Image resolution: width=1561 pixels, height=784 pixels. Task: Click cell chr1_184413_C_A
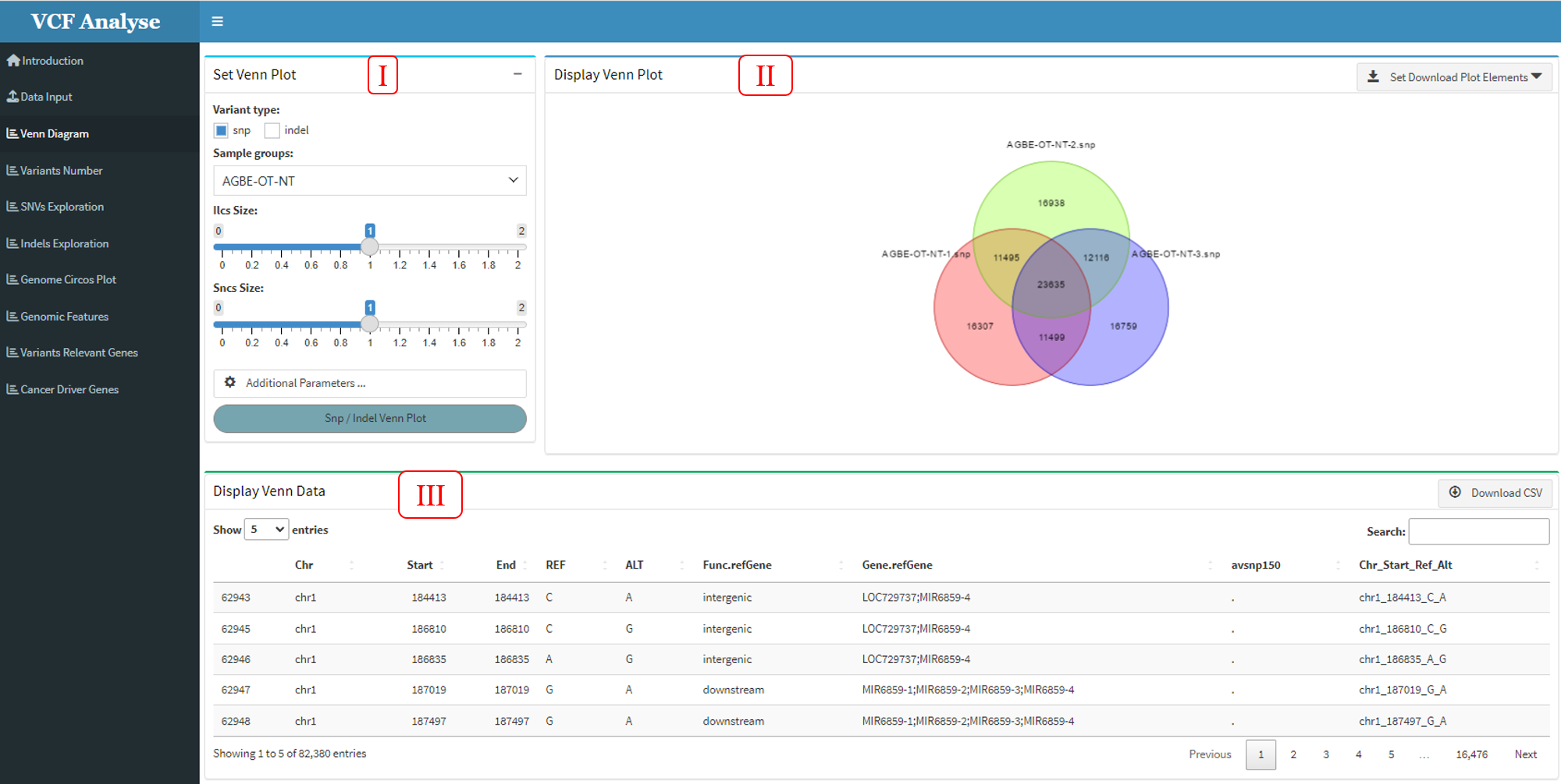[x=1402, y=598]
